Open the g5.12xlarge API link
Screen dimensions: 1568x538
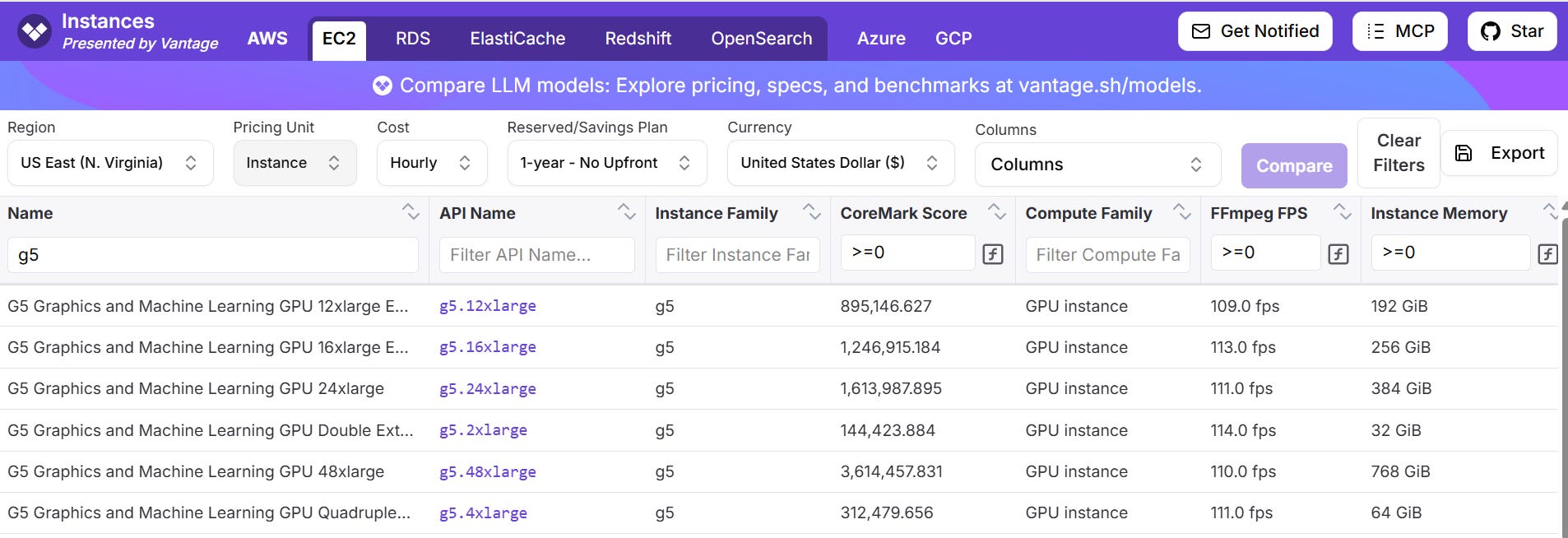tap(488, 306)
